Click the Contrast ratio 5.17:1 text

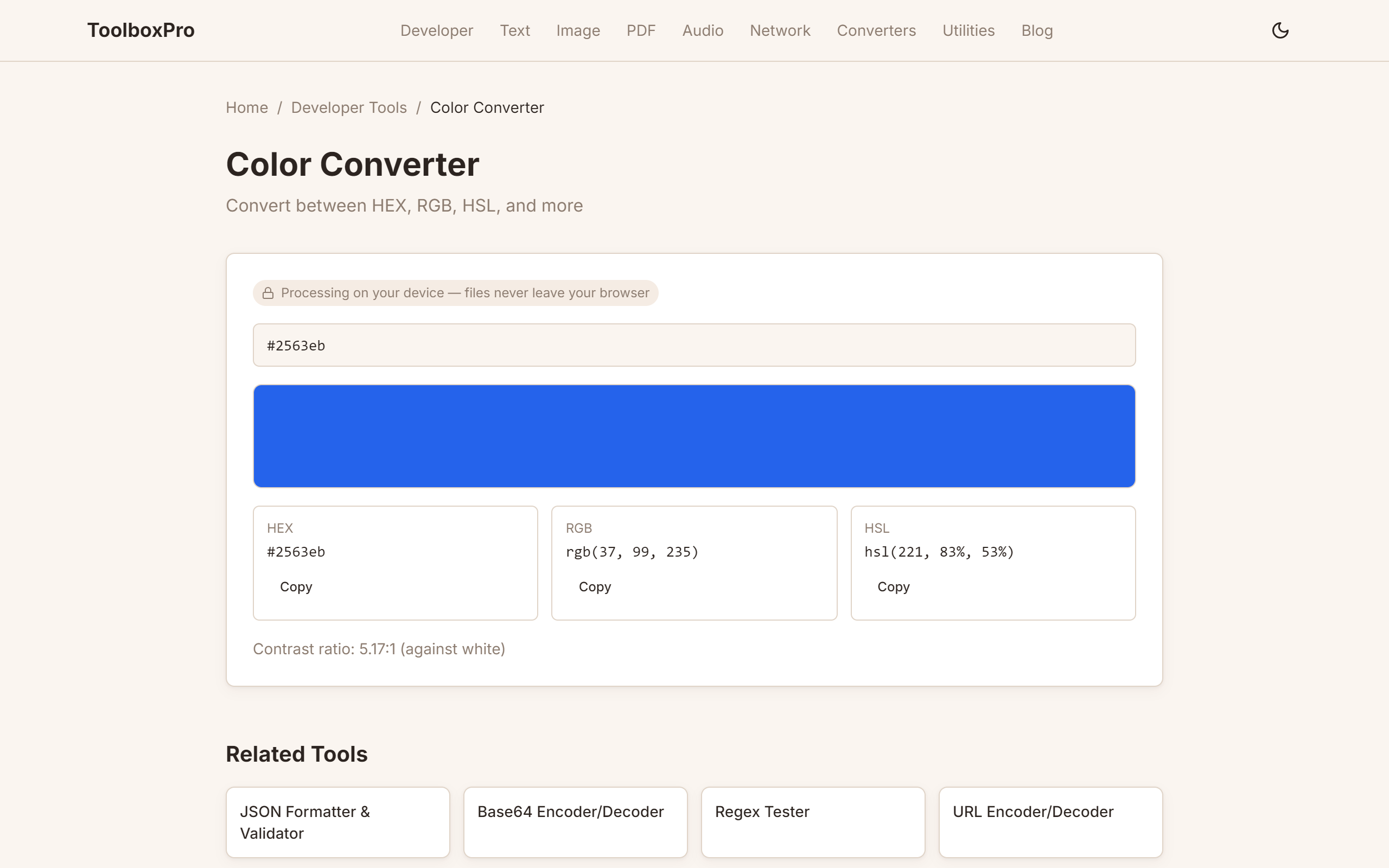tap(379, 649)
